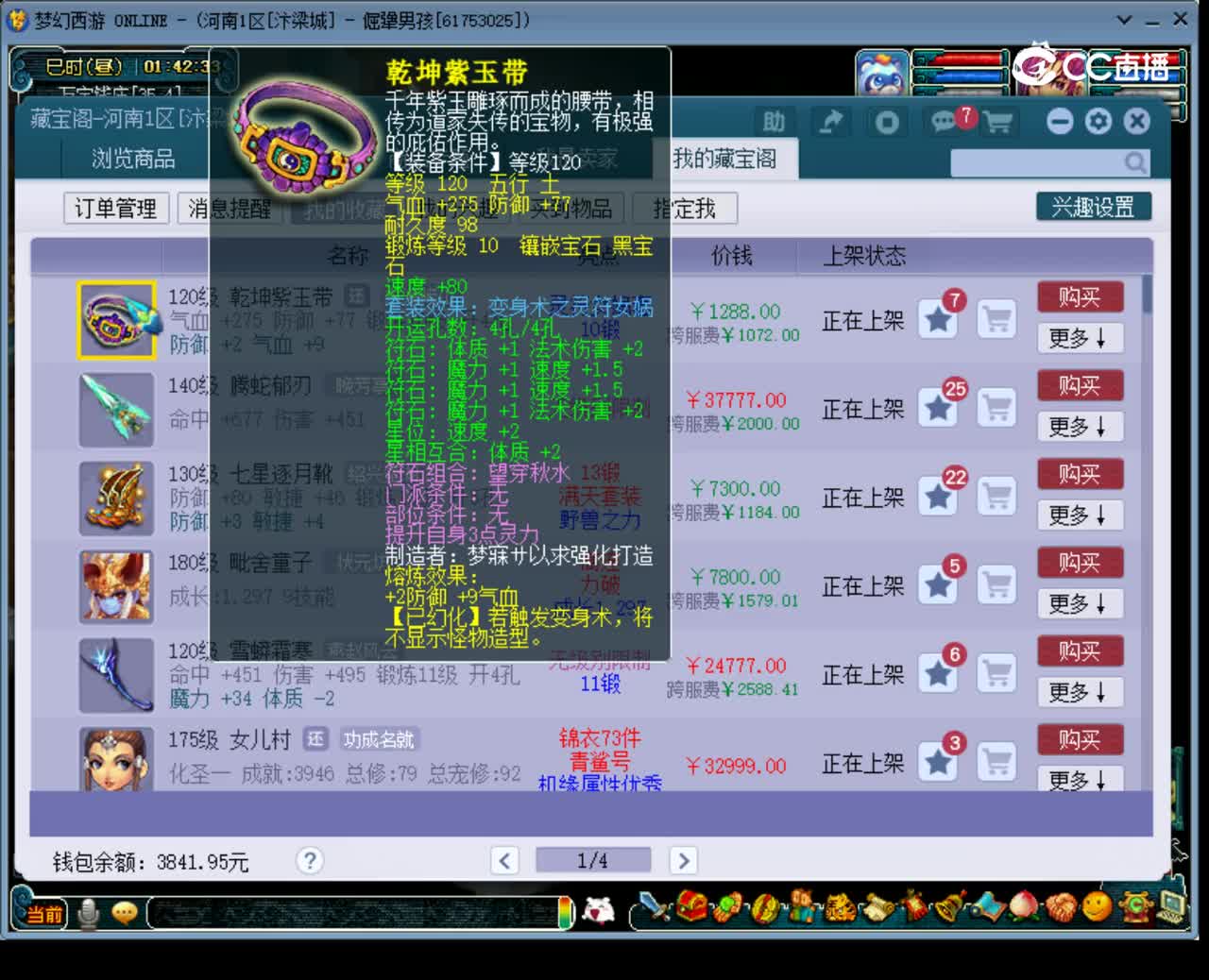Click the computer monitor icon in the bottom toolbar

(1172, 906)
